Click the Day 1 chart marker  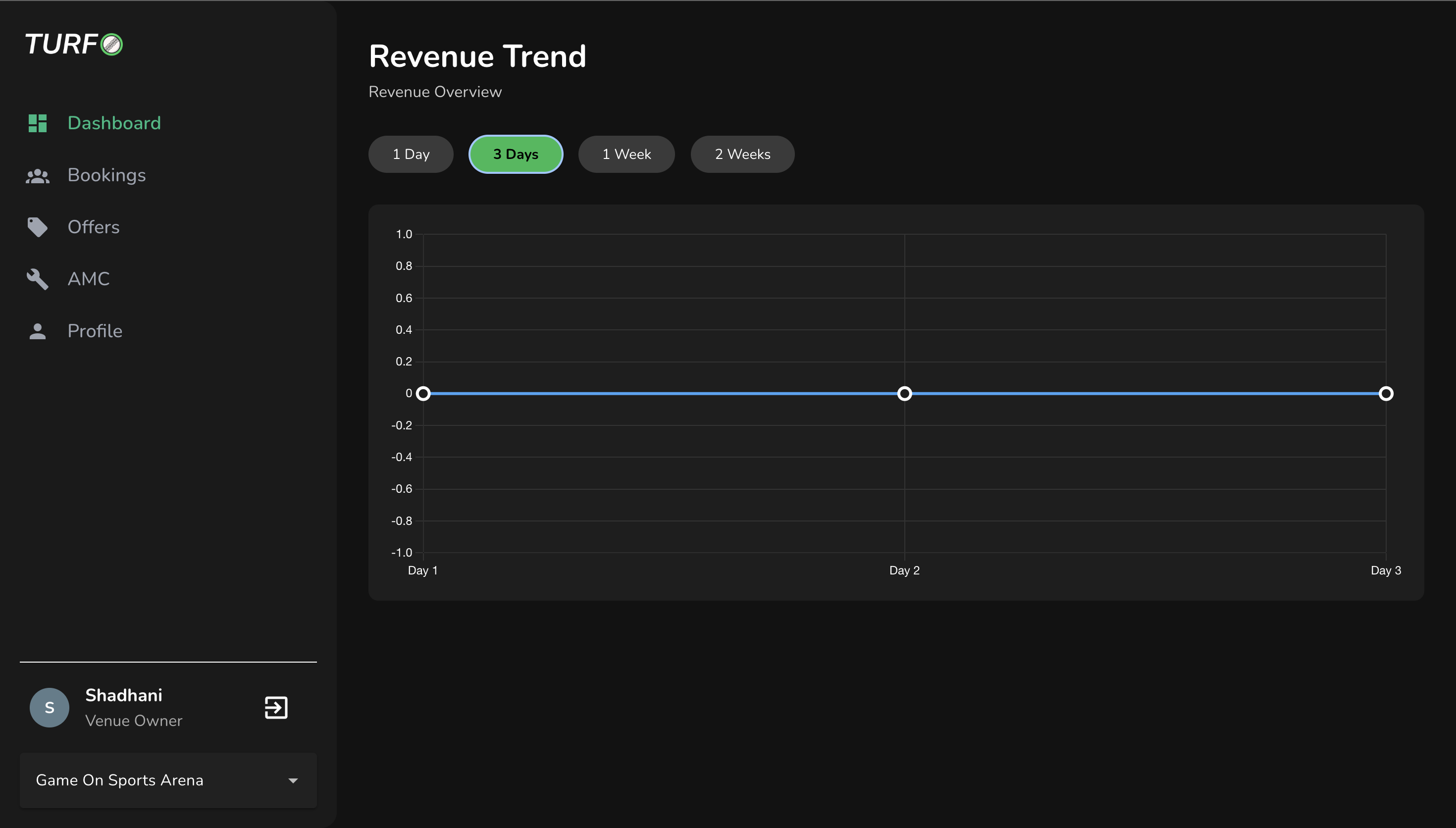pos(423,394)
